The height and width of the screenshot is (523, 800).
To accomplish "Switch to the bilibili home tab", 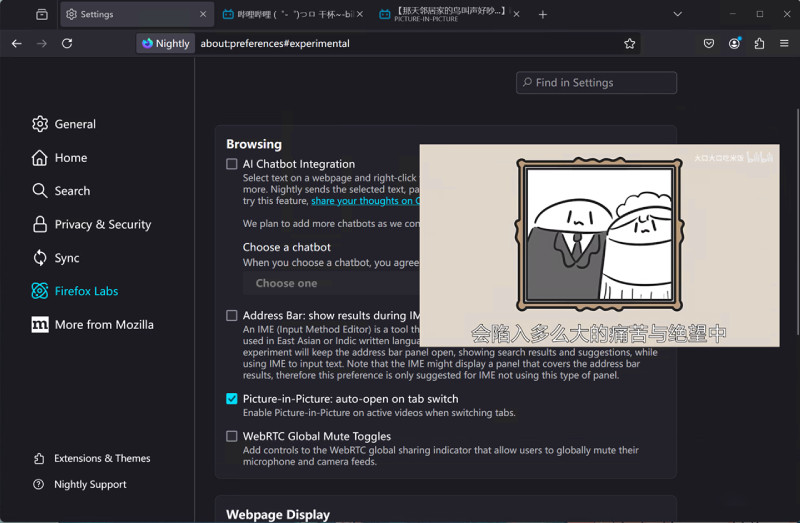I will [x=293, y=14].
